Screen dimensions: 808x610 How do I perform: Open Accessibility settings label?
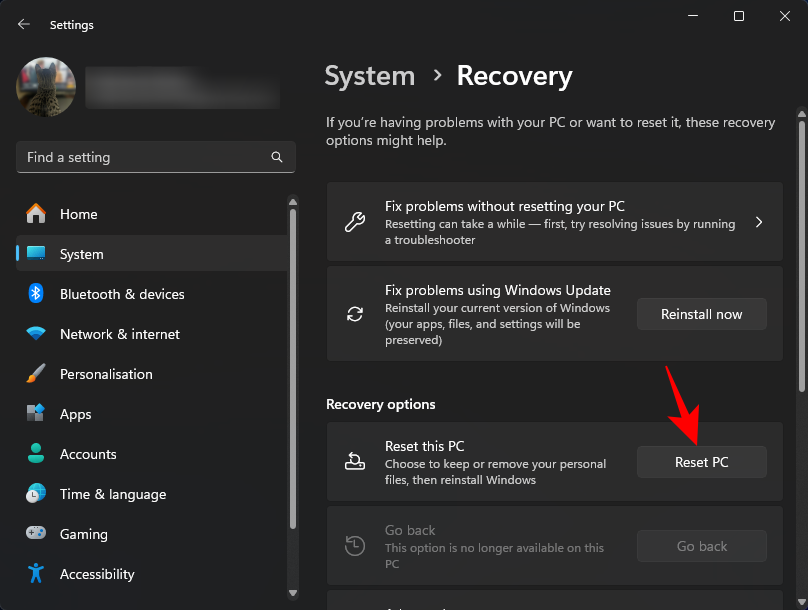[x=97, y=574]
